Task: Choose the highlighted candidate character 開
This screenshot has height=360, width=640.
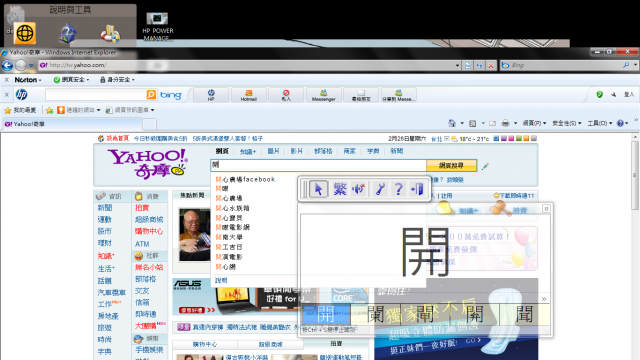Action: click(x=326, y=314)
